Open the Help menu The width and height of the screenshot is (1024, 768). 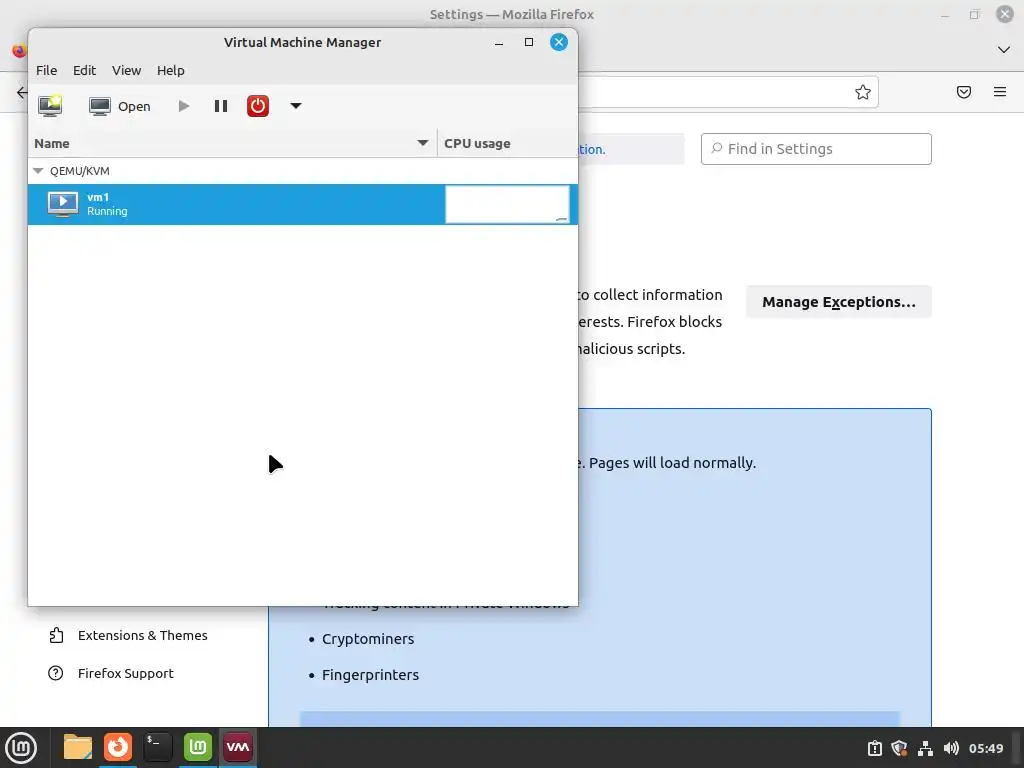(170, 71)
